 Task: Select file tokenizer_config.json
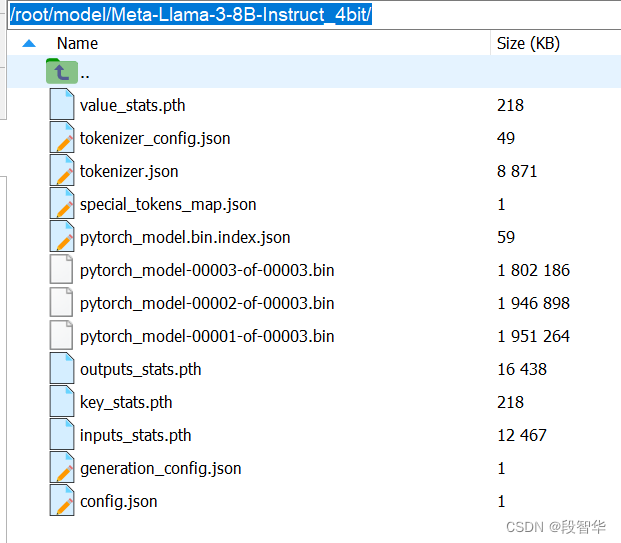point(155,139)
